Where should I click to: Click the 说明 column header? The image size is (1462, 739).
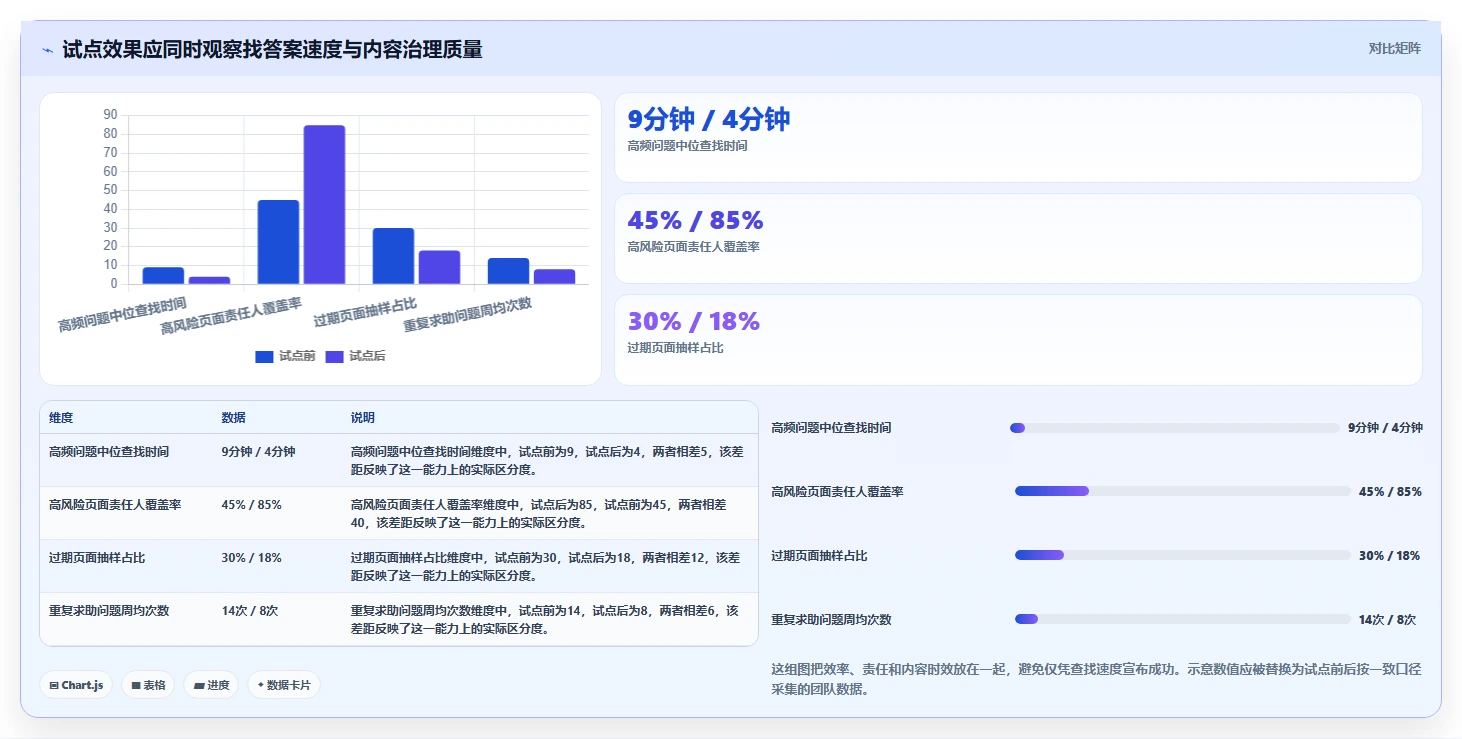tap(362, 418)
